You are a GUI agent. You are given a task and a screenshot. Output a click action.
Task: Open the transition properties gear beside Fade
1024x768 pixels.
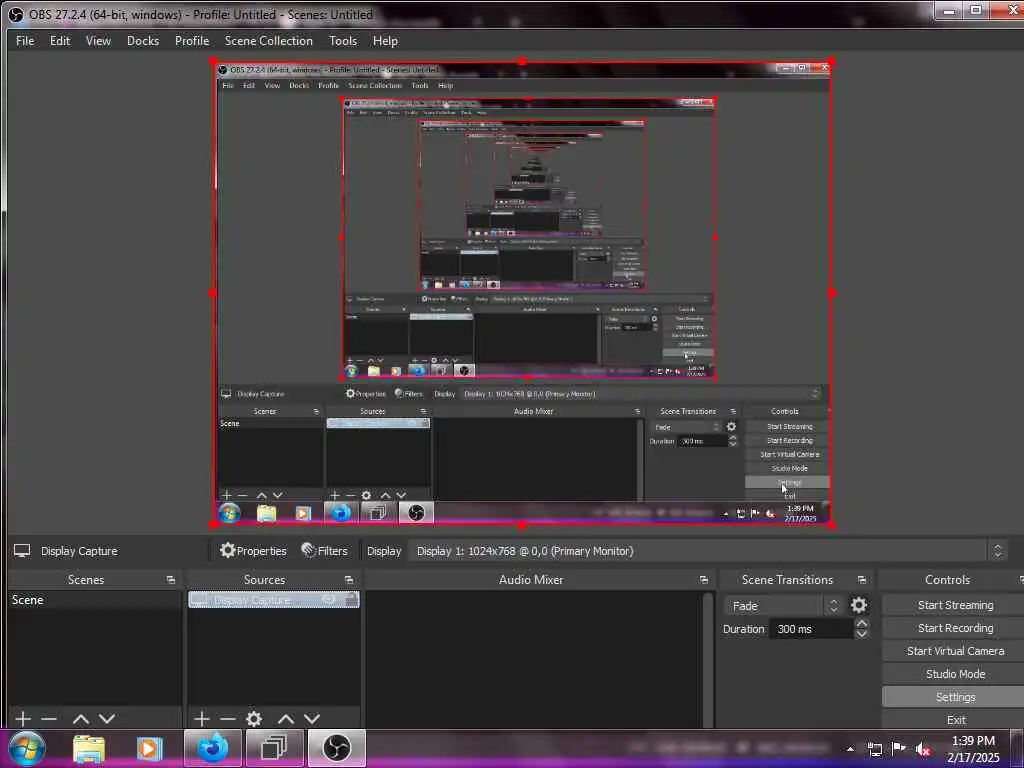point(859,605)
